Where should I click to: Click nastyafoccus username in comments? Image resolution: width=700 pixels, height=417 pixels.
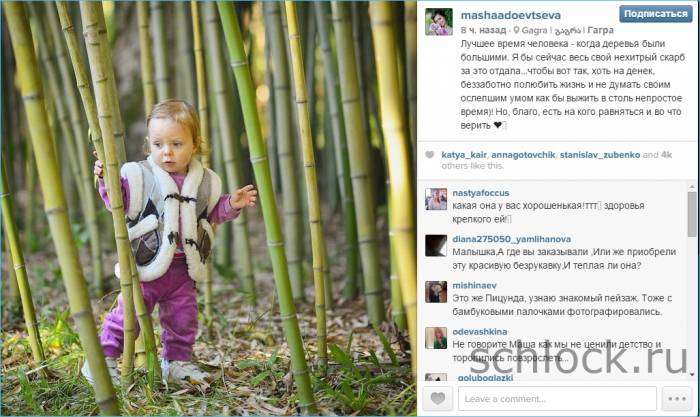pos(480,193)
